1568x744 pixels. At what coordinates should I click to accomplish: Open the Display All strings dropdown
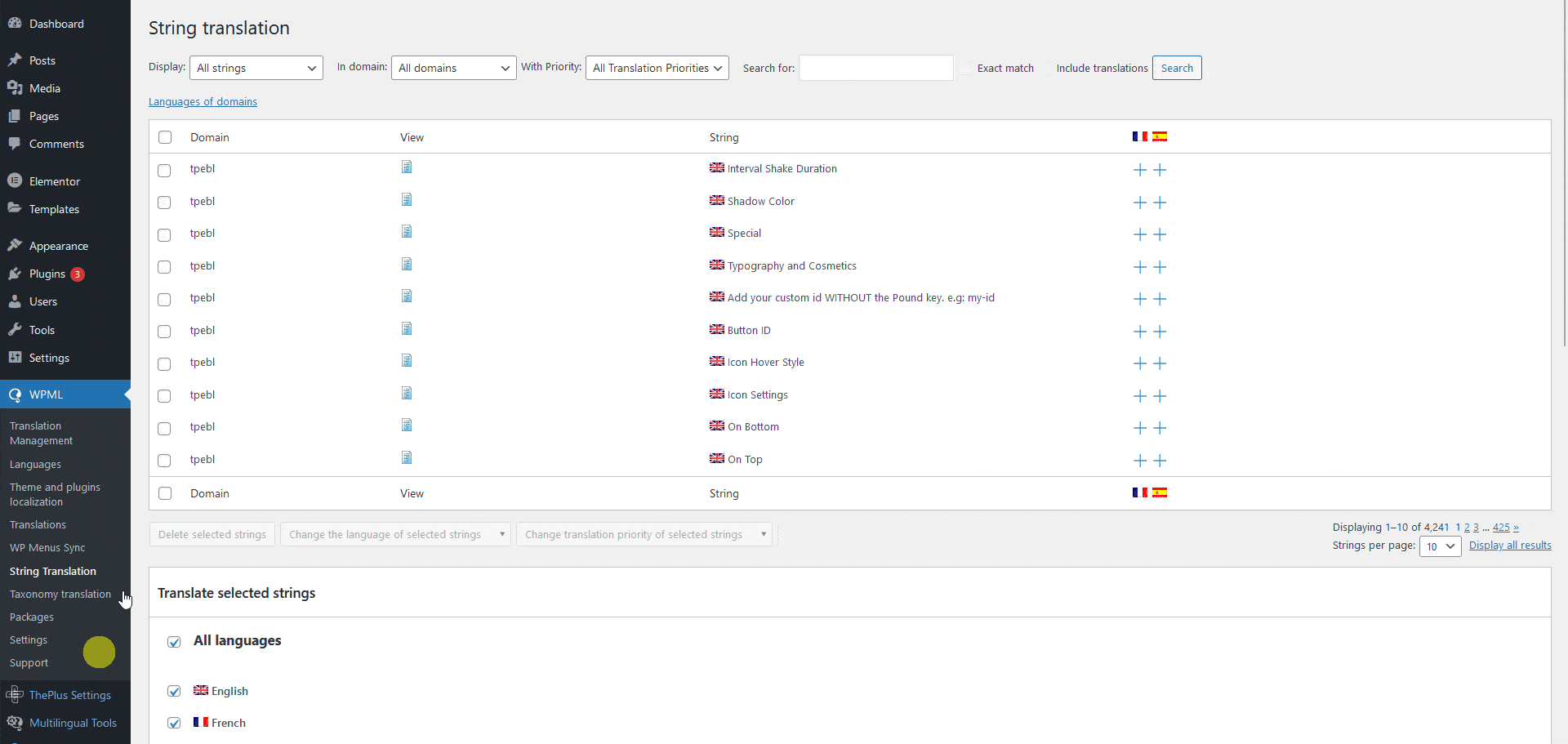tap(256, 68)
